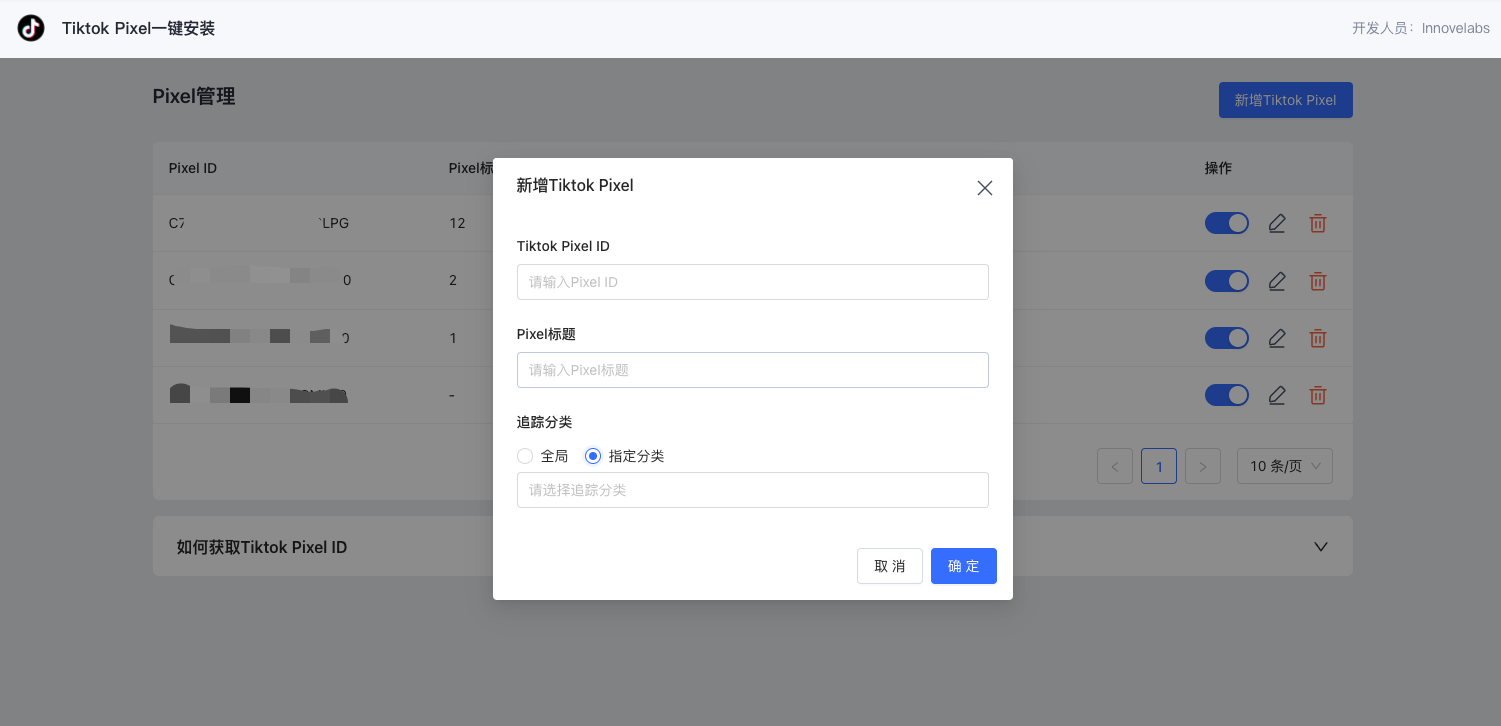1501x726 pixels.
Task: Edit the pixel row ending LPG
Action: coord(1276,223)
